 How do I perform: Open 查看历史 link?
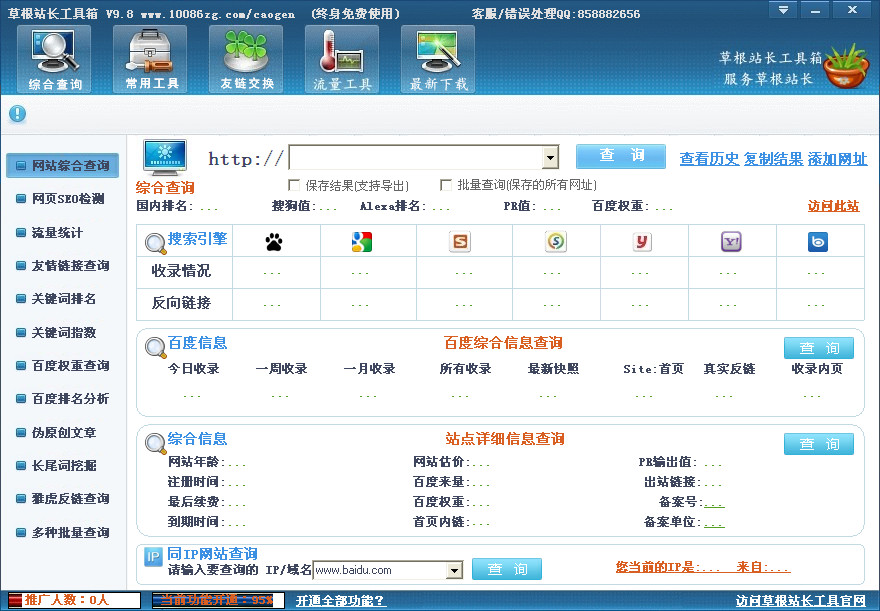click(709, 159)
